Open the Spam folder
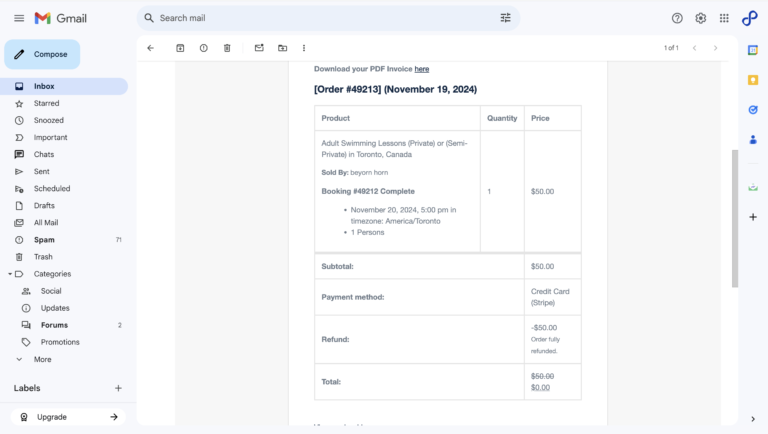This screenshot has width=768, height=434. pyautogui.click(x=64, y=240)
